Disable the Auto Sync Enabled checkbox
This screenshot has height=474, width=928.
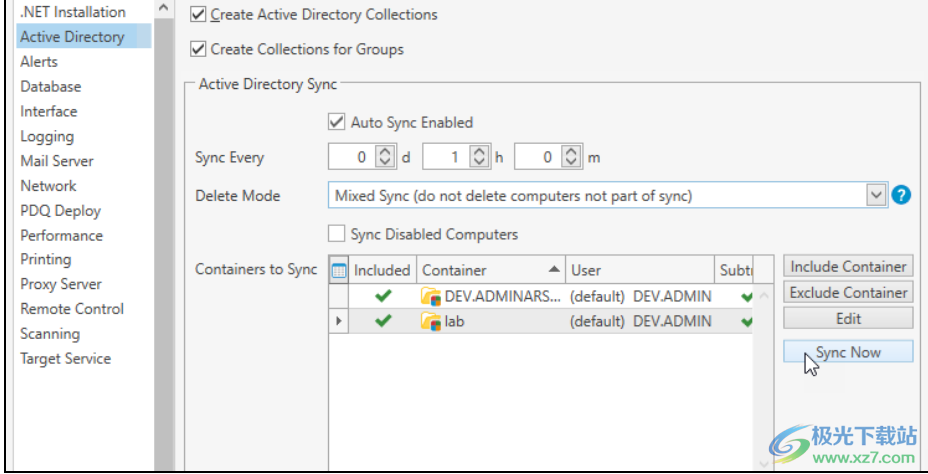coord(337,122)
